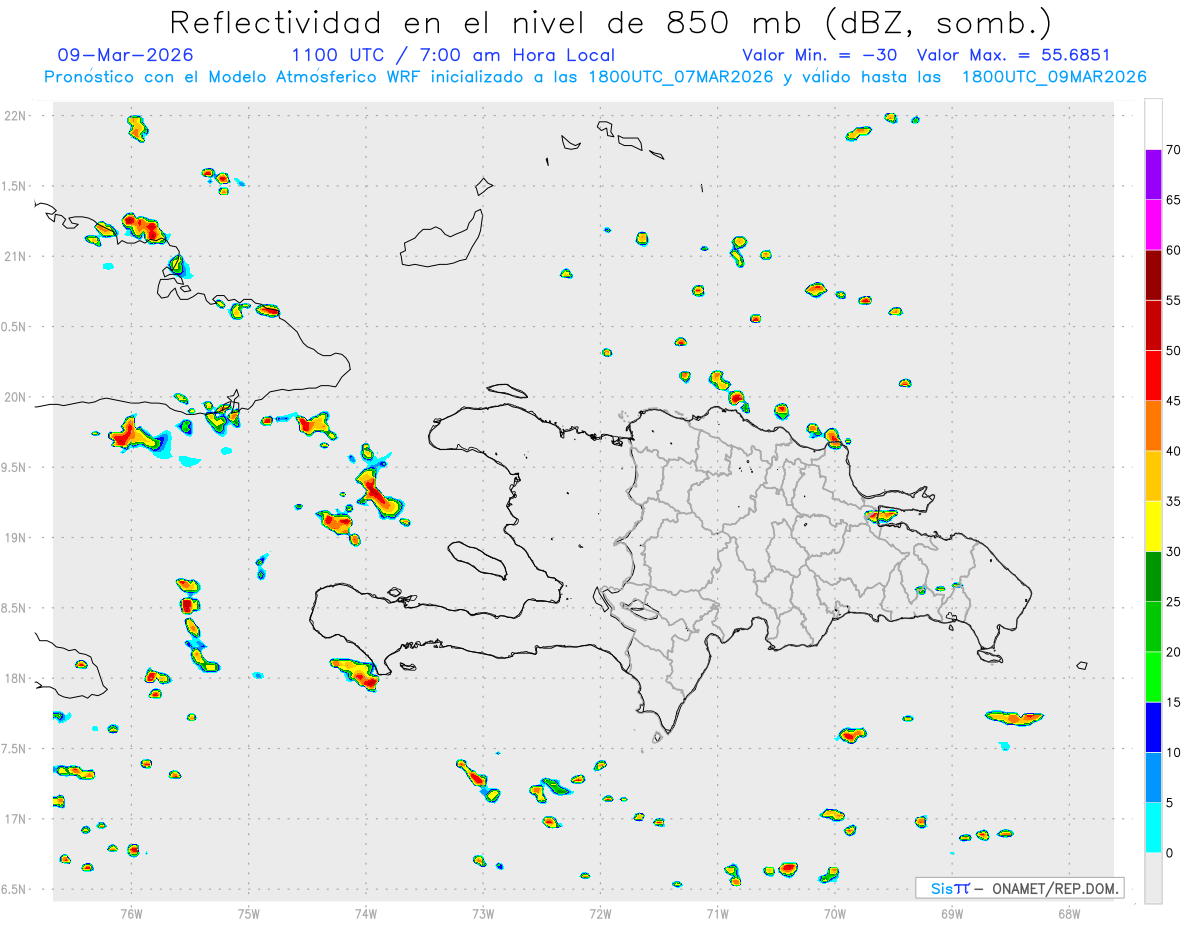Click the '70' label on the colour scale
1200x927 pixels.
coord(1174,150)
